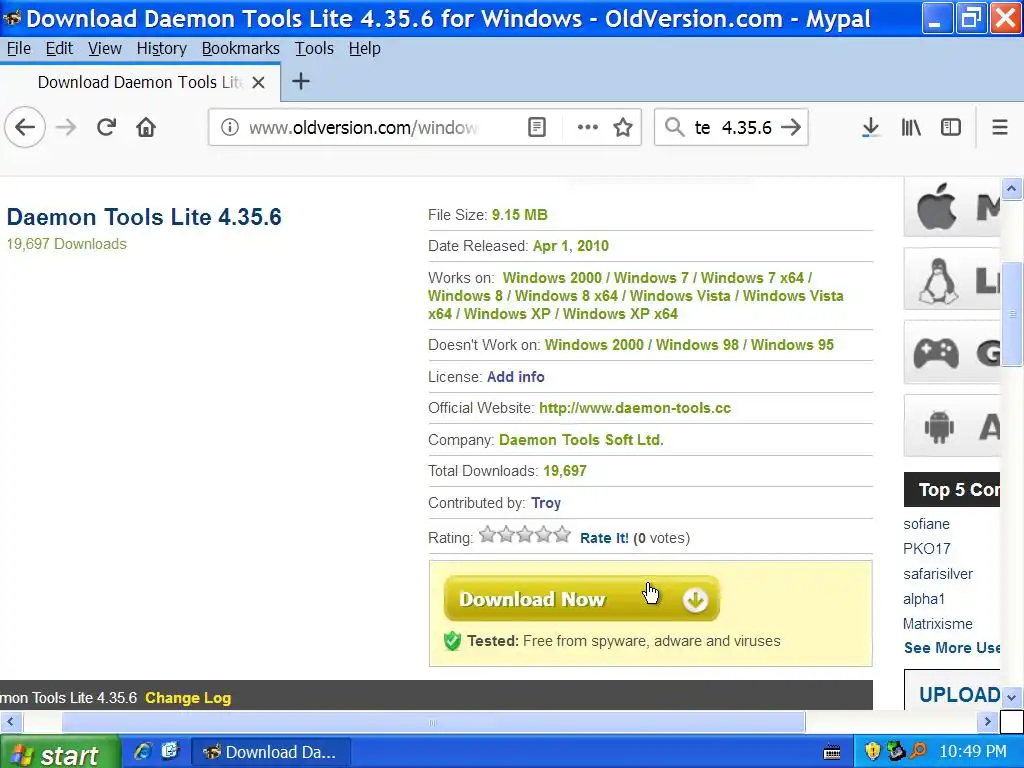Image resolution: width=1024 pixels, height=768 pixels.
Task: Launch Internet Explorer from quick launch
Action: (142, 751)
